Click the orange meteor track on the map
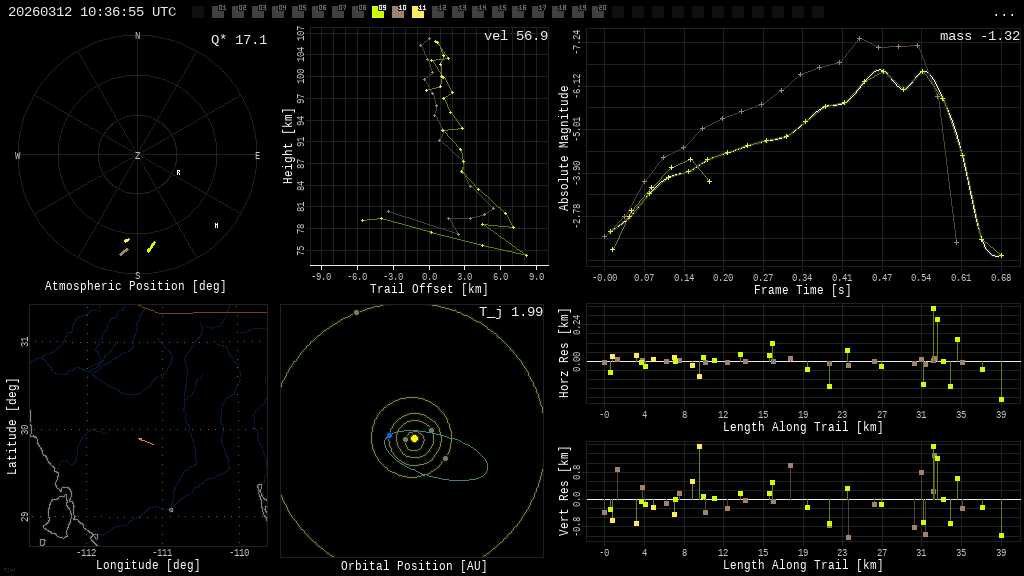 pos(146,442)
